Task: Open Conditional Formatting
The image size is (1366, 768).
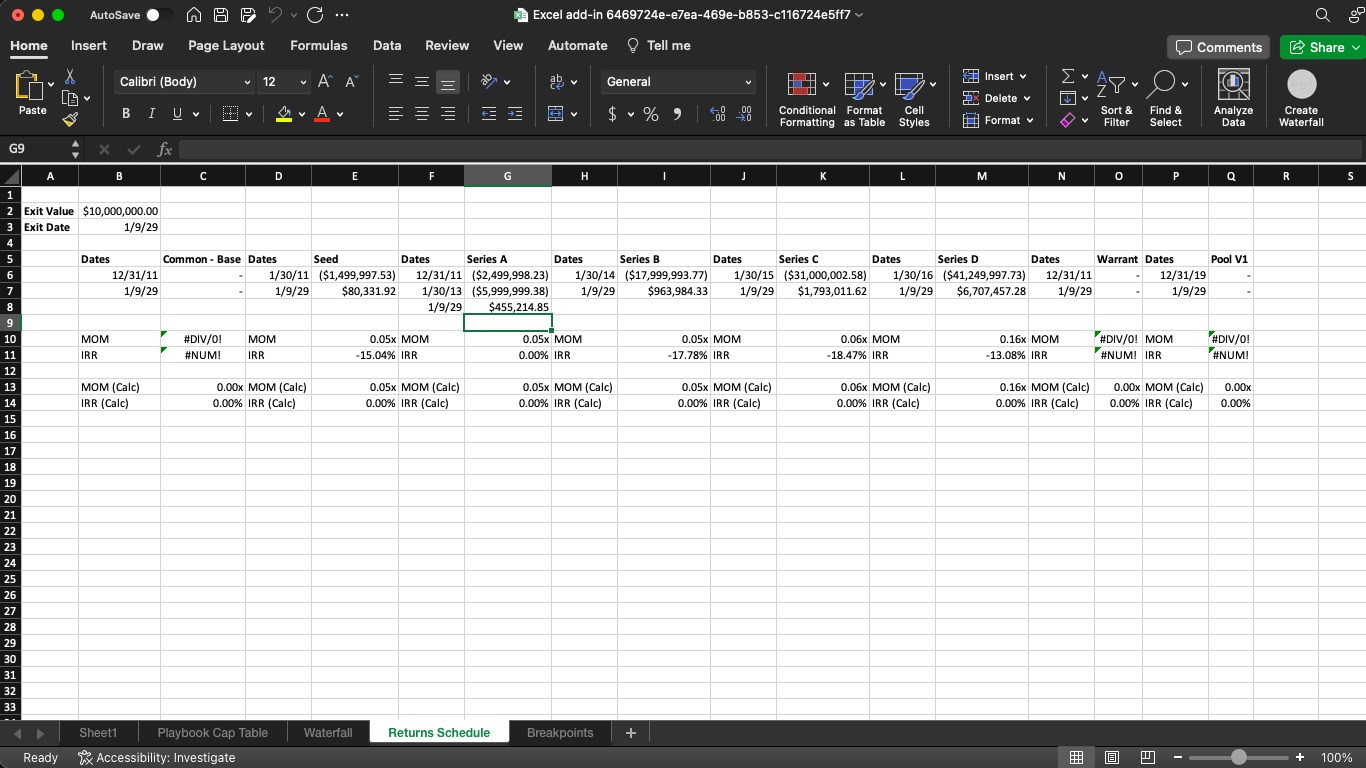Action: [x=807, y=99]
